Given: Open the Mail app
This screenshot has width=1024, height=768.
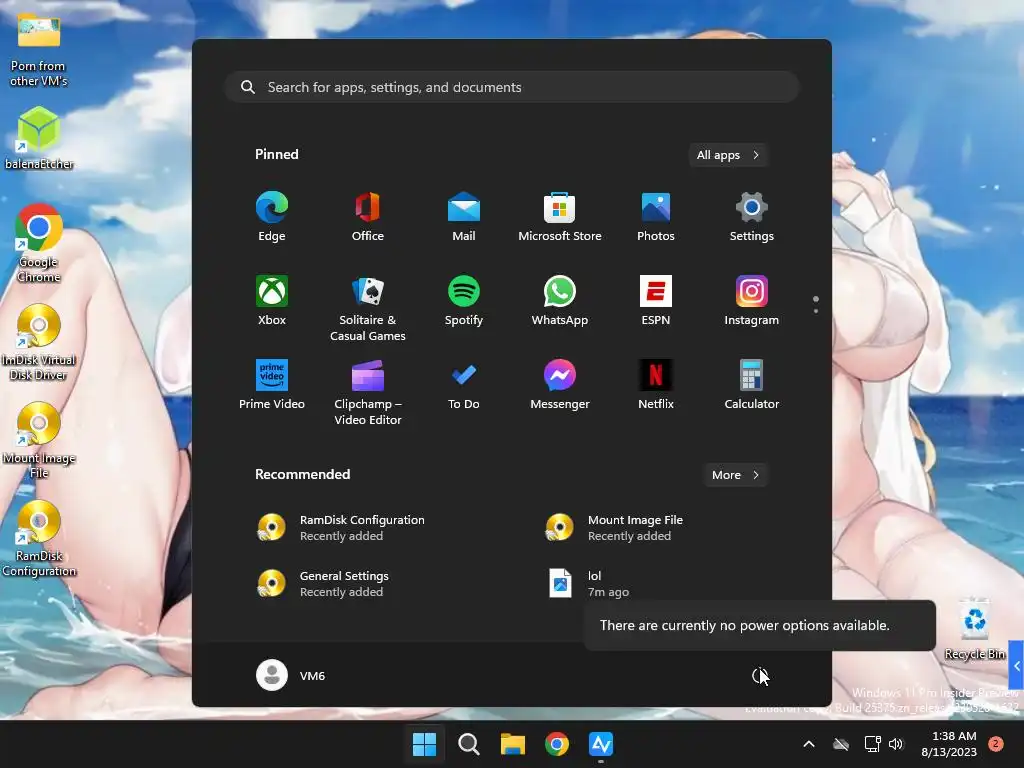Looking at the screenshot, I should [464, 217].
